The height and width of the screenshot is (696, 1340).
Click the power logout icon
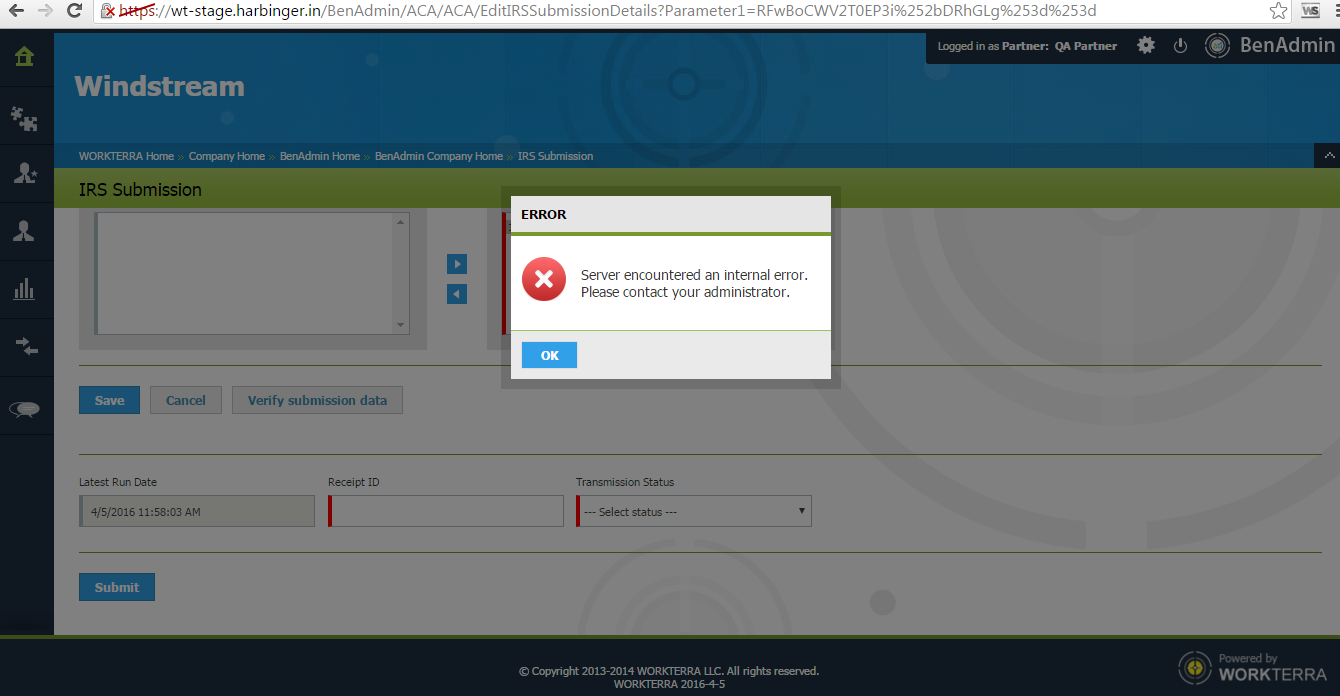tap(1180, 46)
